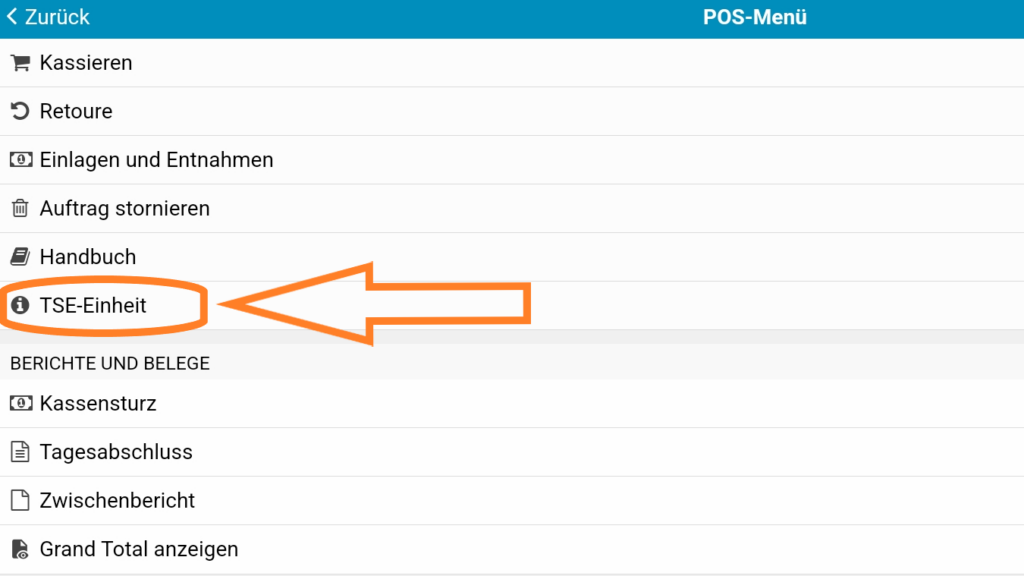The width and height of the screenshot is (1024, 576).
Task: Click the file-eye icon for Grand Total anzeigen
Action: click(x=20, y=549)
